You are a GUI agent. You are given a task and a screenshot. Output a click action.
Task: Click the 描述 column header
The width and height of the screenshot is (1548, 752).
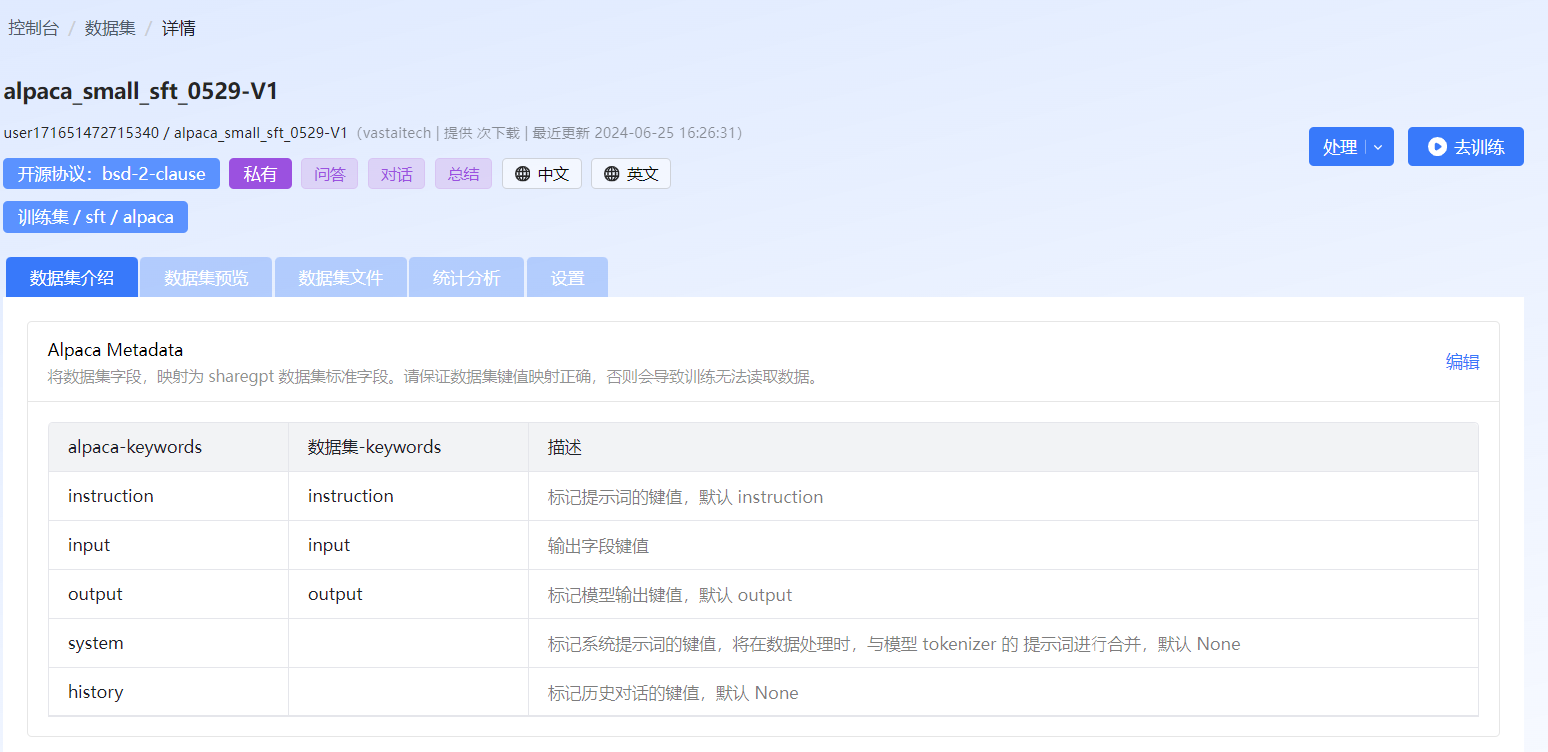[x=565, y=447]
